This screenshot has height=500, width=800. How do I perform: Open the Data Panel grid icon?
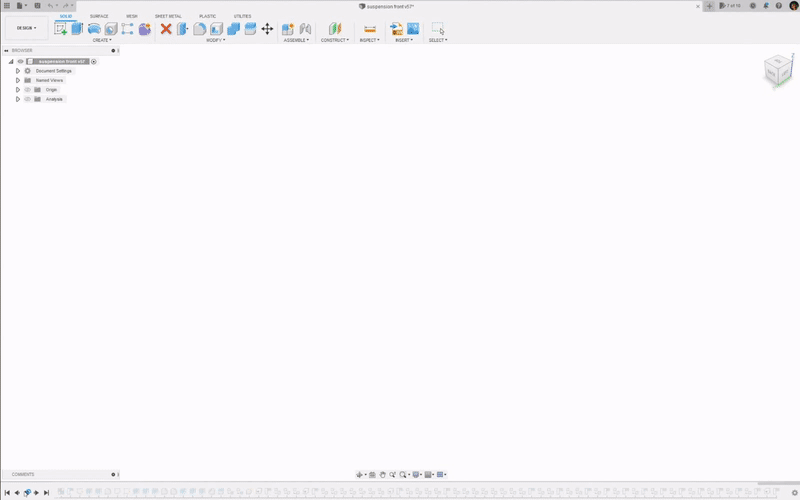[x=7, y=6]
